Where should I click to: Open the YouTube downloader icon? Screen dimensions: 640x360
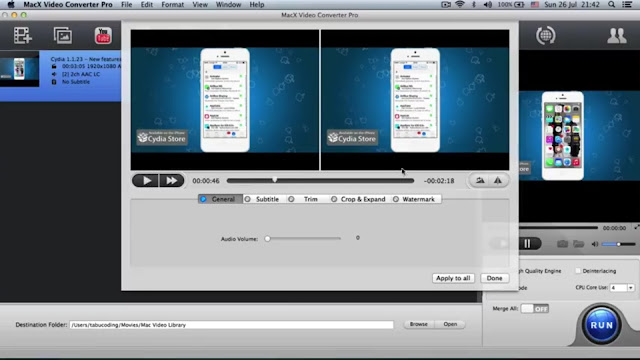103,36
